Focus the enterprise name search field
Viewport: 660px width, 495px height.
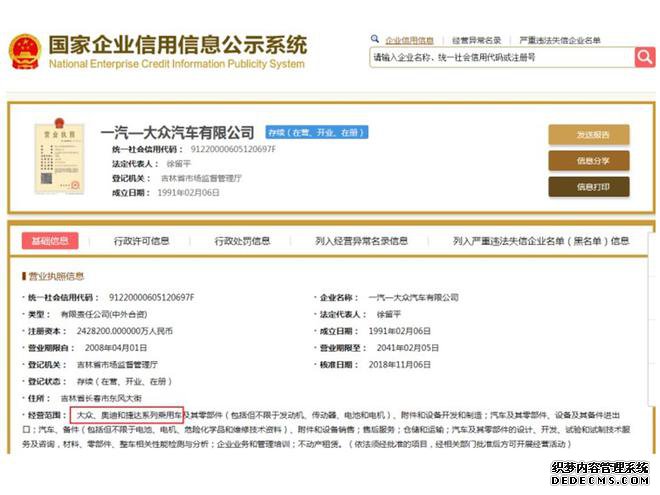(502, 57)
